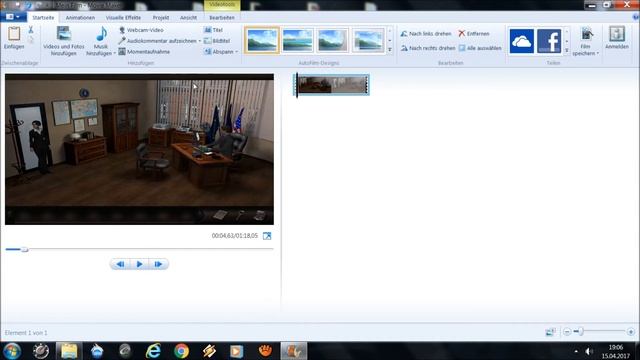Screen dimensions: 640x360
Task: Click the thumbnail size icon in status bar
Action: tap(550, 332)
